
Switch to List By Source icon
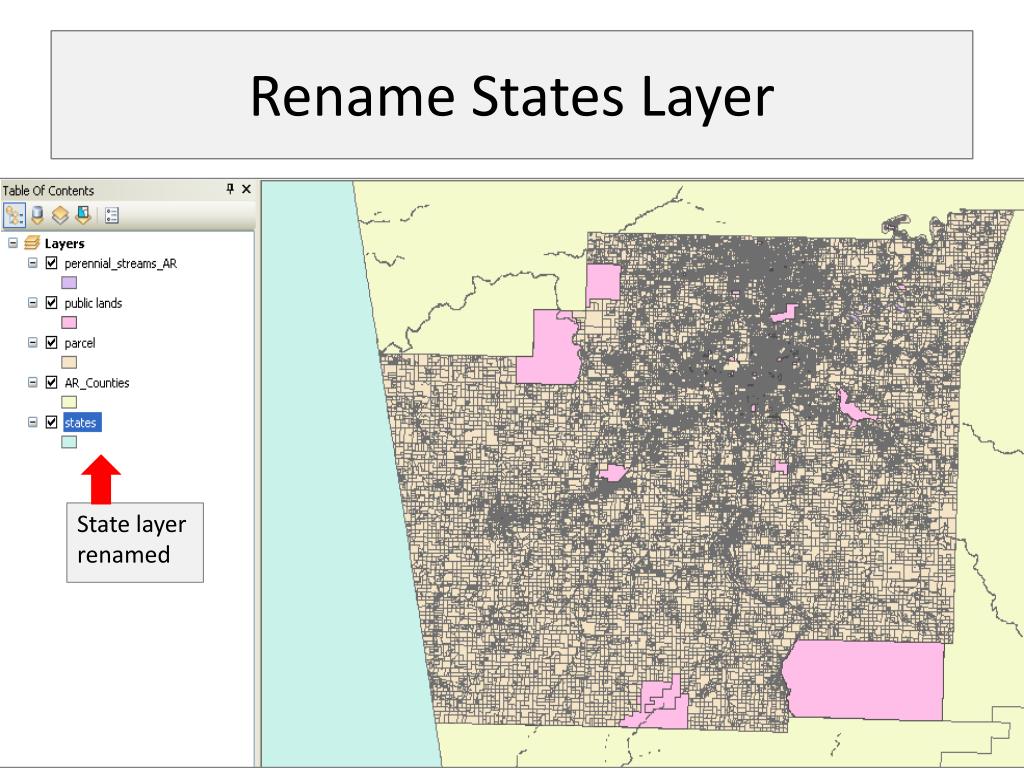coord(37,215)
